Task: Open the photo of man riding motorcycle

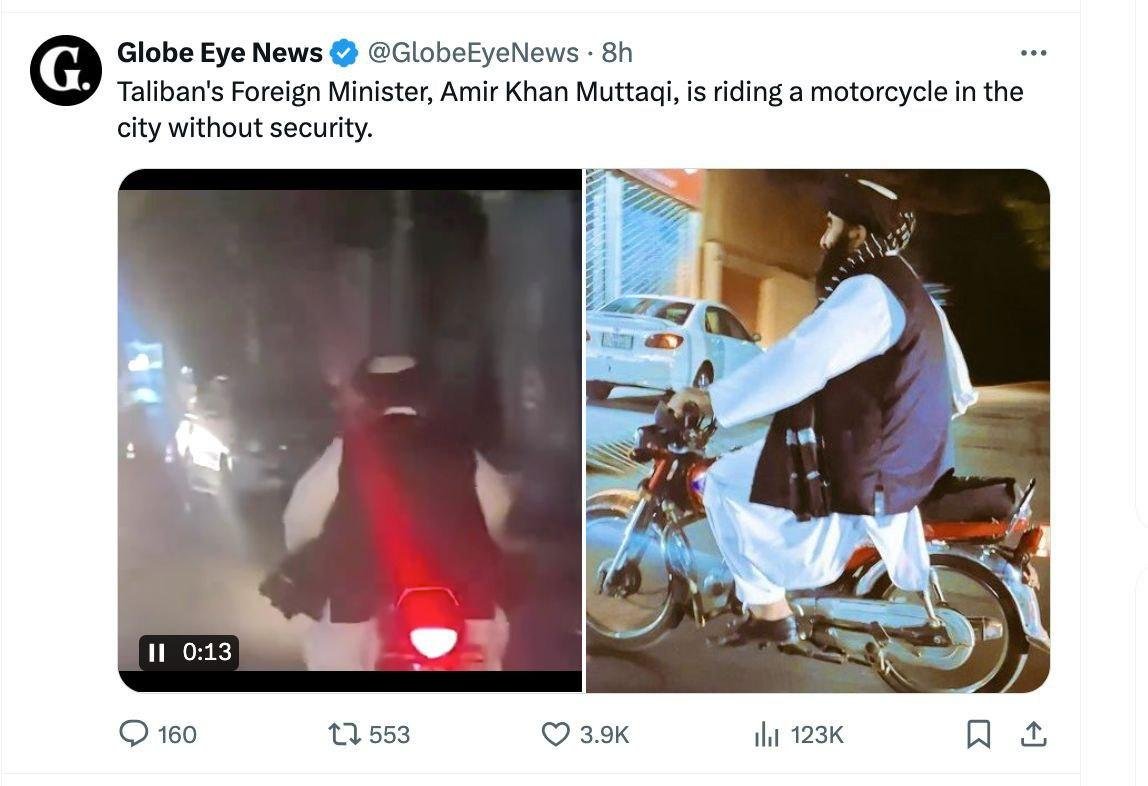Action: (817, 430)
